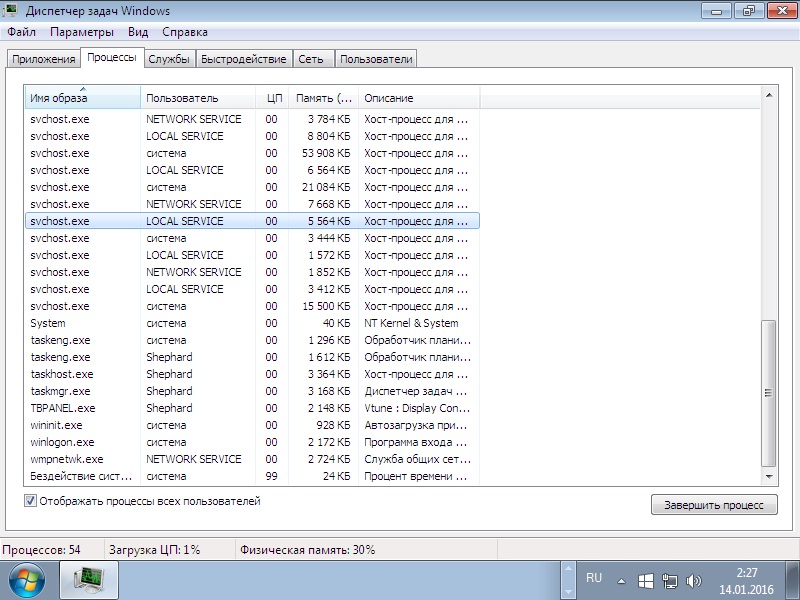Sort by Описание column header
The image size is (800, 600).
(x=419, y=98)
